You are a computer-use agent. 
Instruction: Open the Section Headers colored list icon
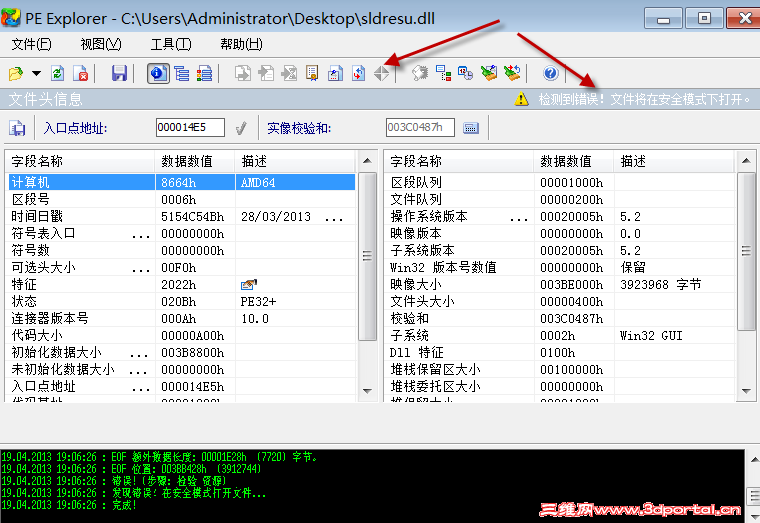click(204, 74)
